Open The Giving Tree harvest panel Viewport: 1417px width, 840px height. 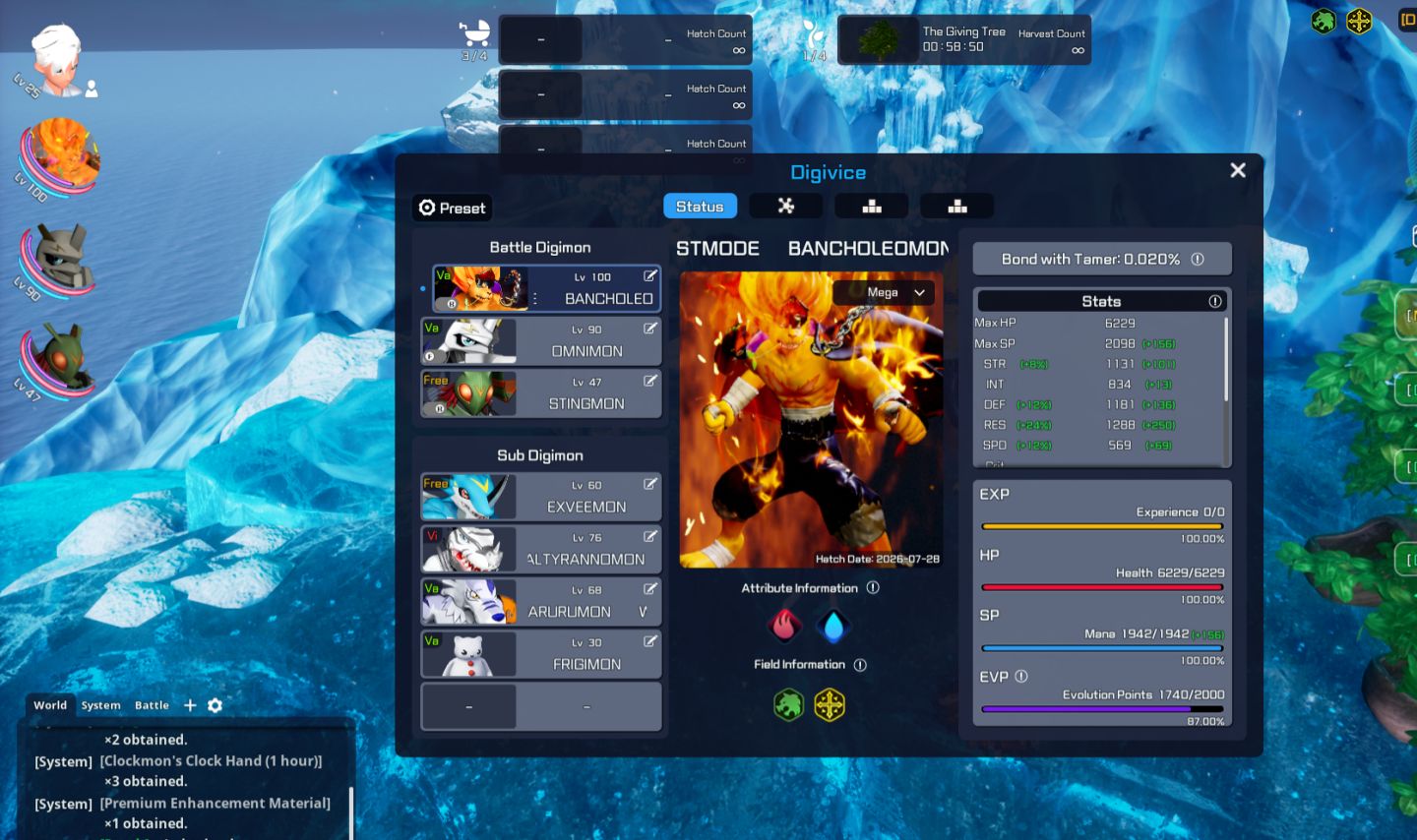click(x=964, y=39)
